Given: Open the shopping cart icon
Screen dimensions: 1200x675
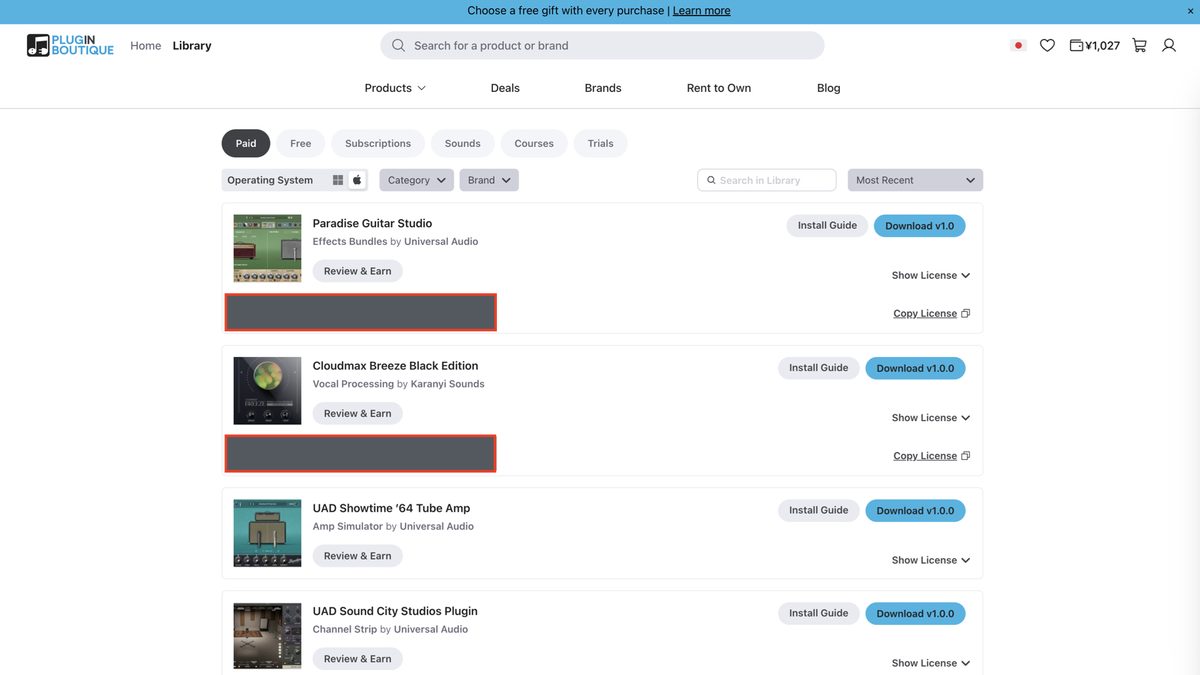Looking at the screenshot, I should click(1139, 46).
